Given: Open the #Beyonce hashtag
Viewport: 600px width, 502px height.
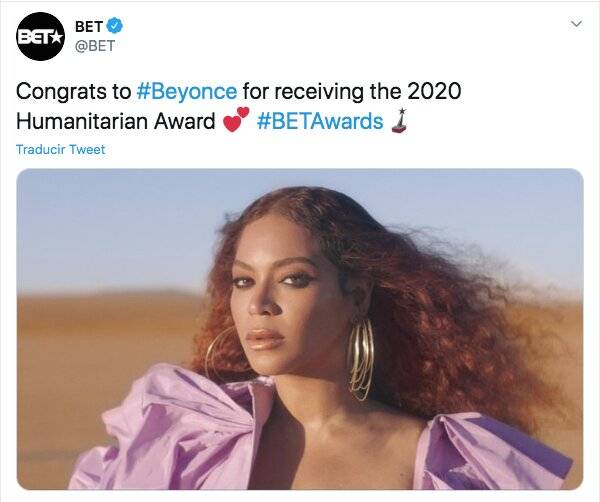Looking at the screenshot, I should pos(186,91).
